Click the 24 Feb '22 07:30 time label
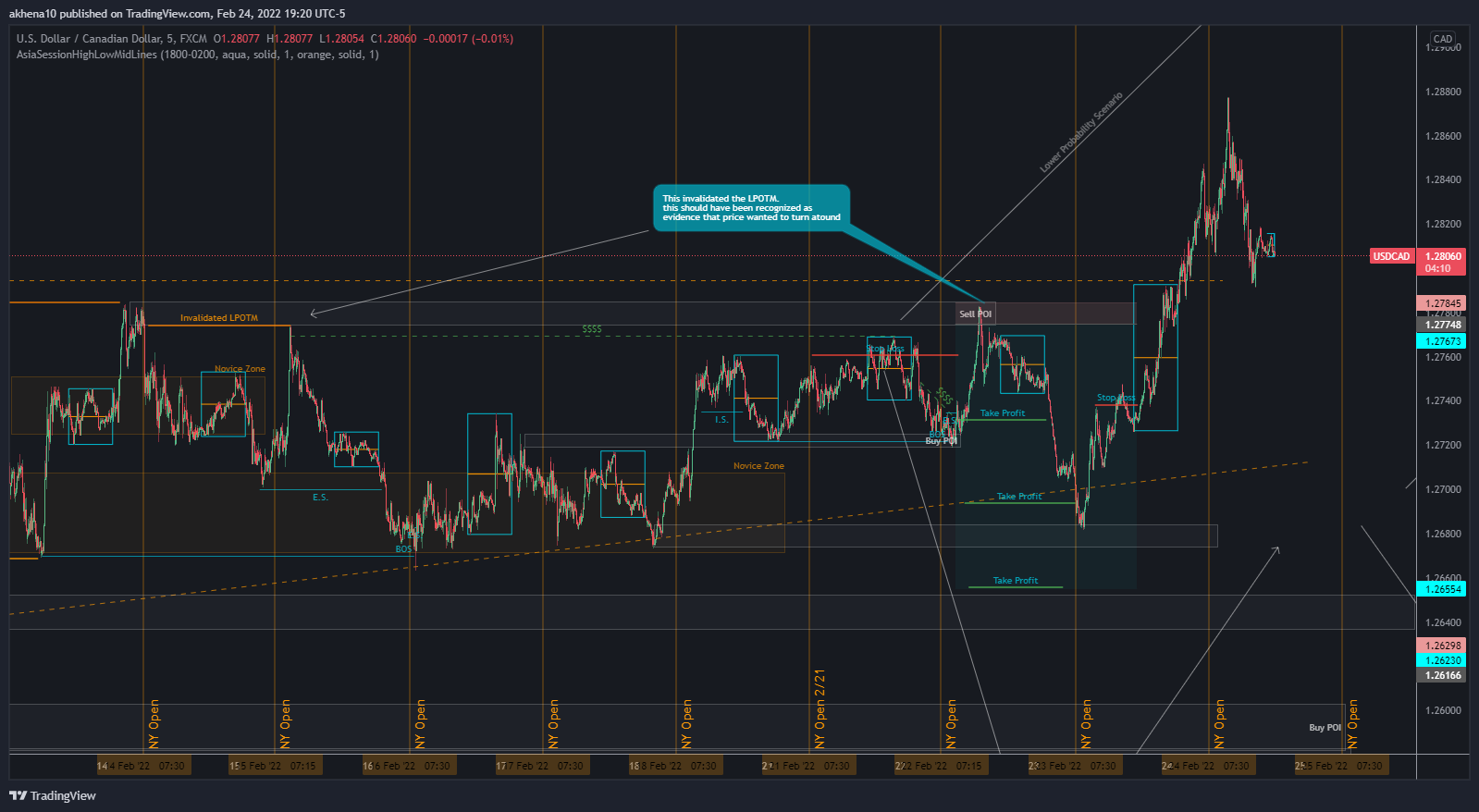The width and height of the screenshot is (1479, 812). point(1208,766)
